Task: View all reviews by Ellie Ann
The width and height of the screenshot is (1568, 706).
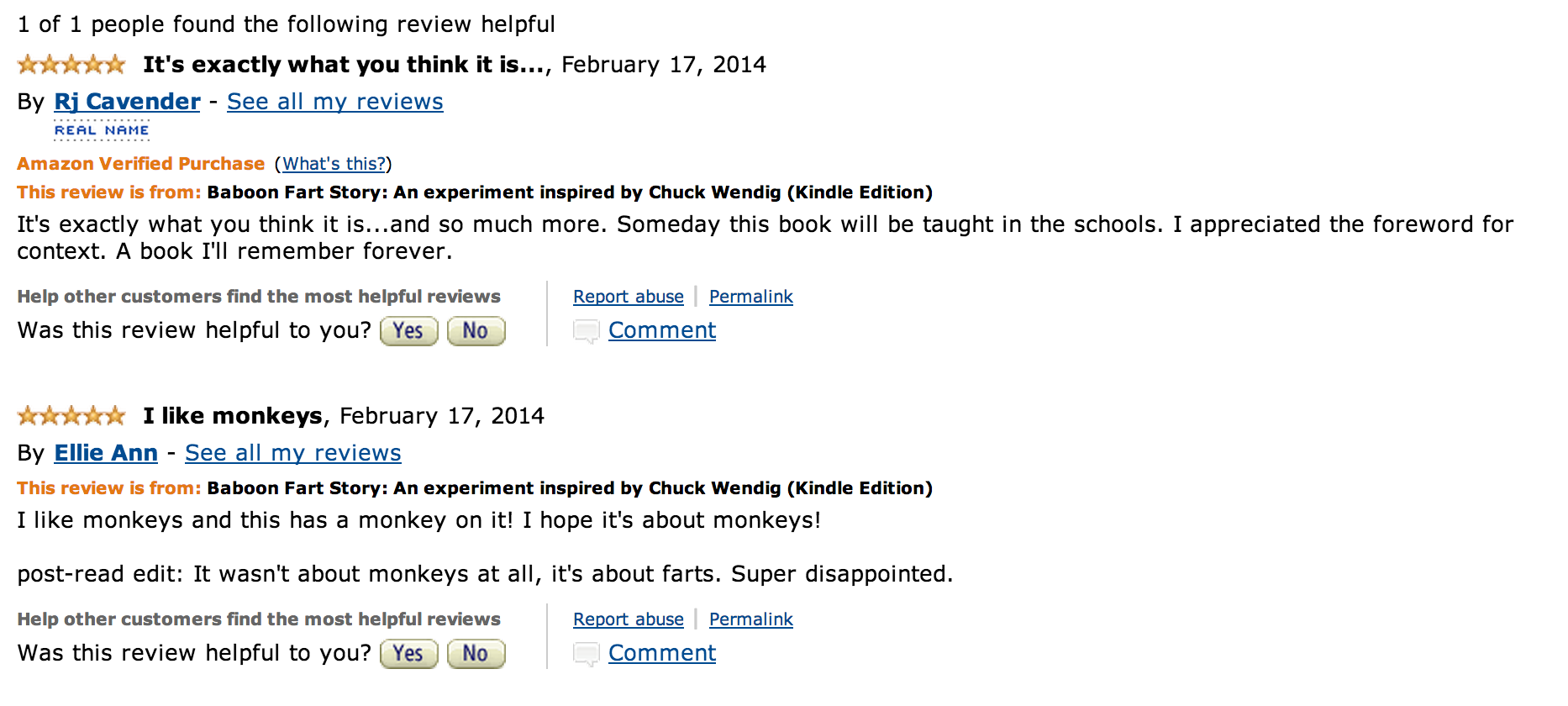Action: pyautogui.click(x=292, y=453)
